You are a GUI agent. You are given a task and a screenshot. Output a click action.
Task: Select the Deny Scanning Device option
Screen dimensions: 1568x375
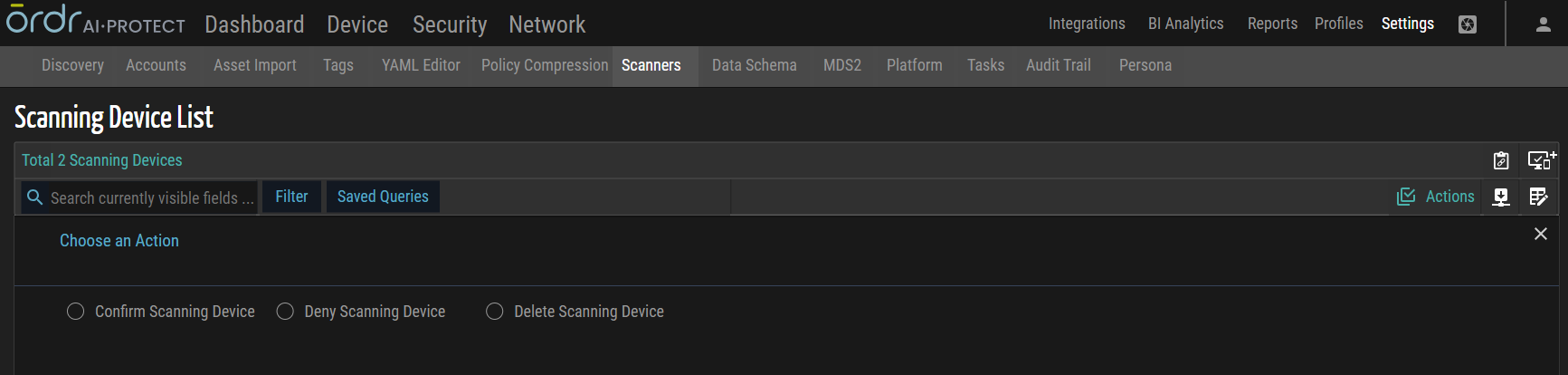click(x=285, y=312)
